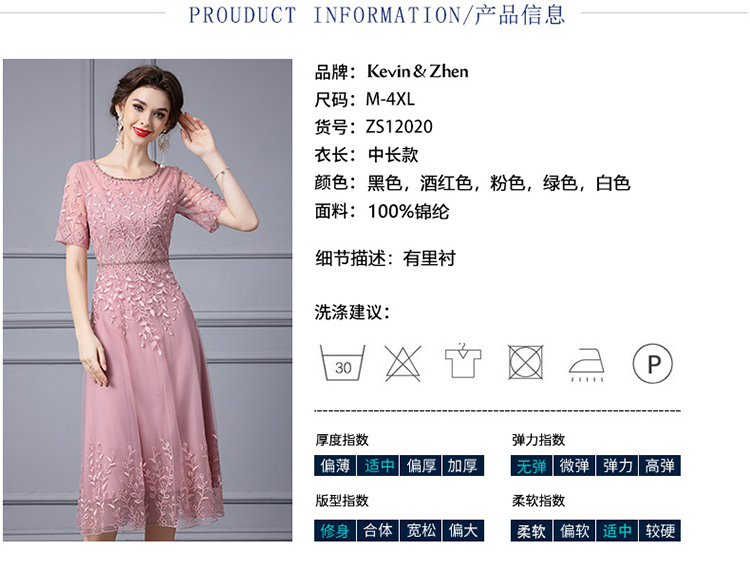The height and width of the screenshot is (570, 750).
Task: Click the hang-dry shirt icon
Action: point(463,361)
